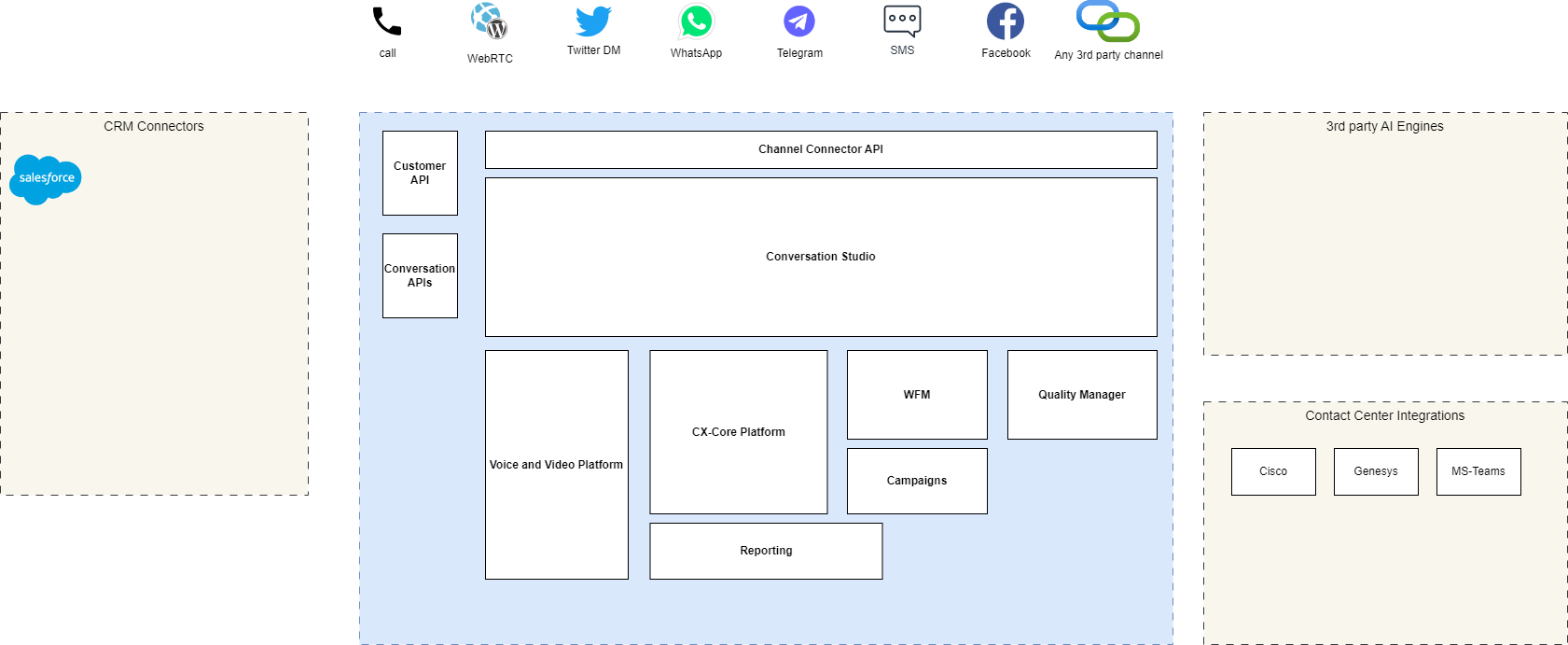
Task: Select the Conversation APIs box
Action: coord(420,275)
